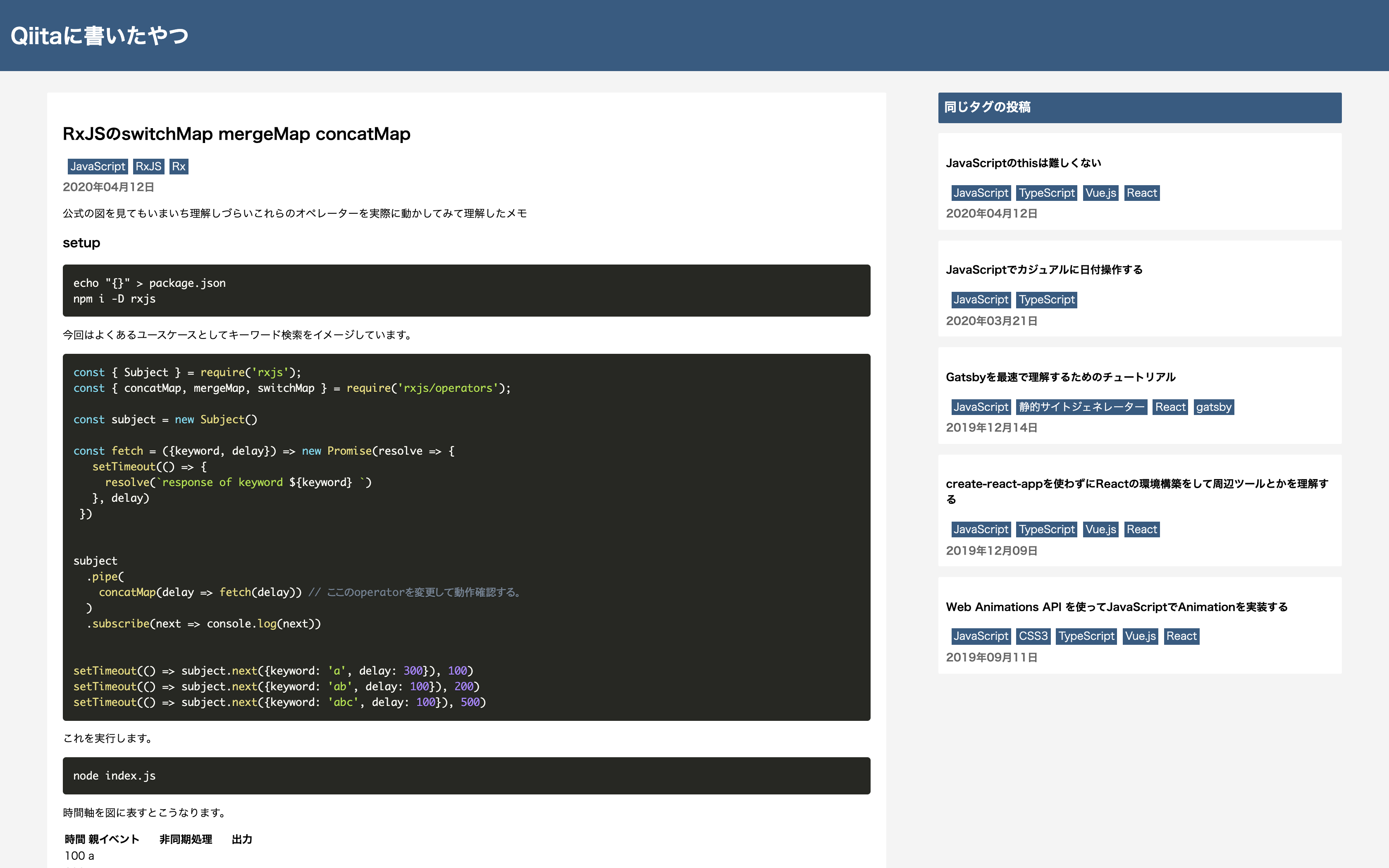Click the code line 'const subject = new Subject()'
Screen dimensions: 1389x868
click(165, 420)
